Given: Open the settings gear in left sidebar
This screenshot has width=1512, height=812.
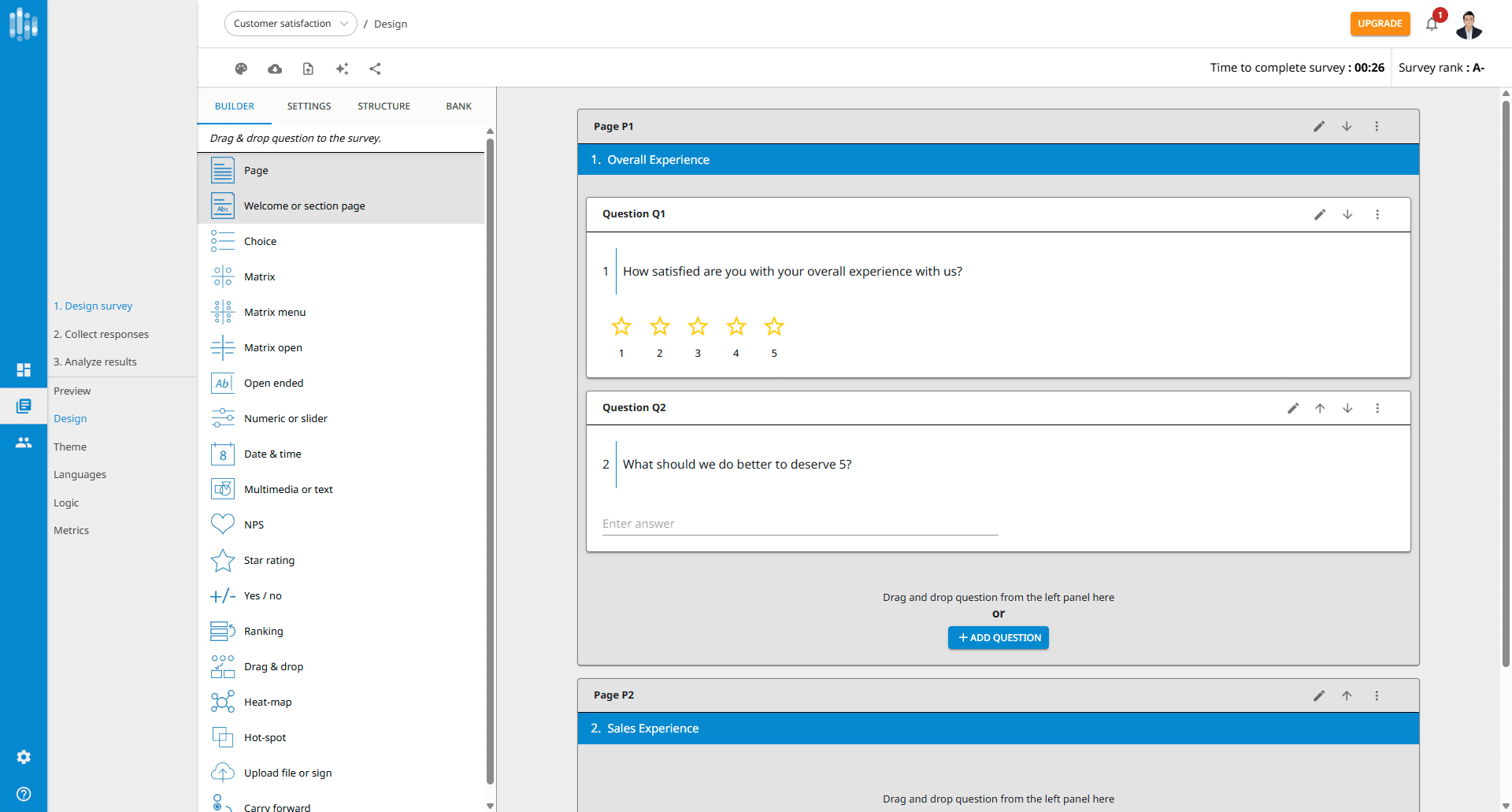Looking at the screenshot, I should [x=24, y=757].
